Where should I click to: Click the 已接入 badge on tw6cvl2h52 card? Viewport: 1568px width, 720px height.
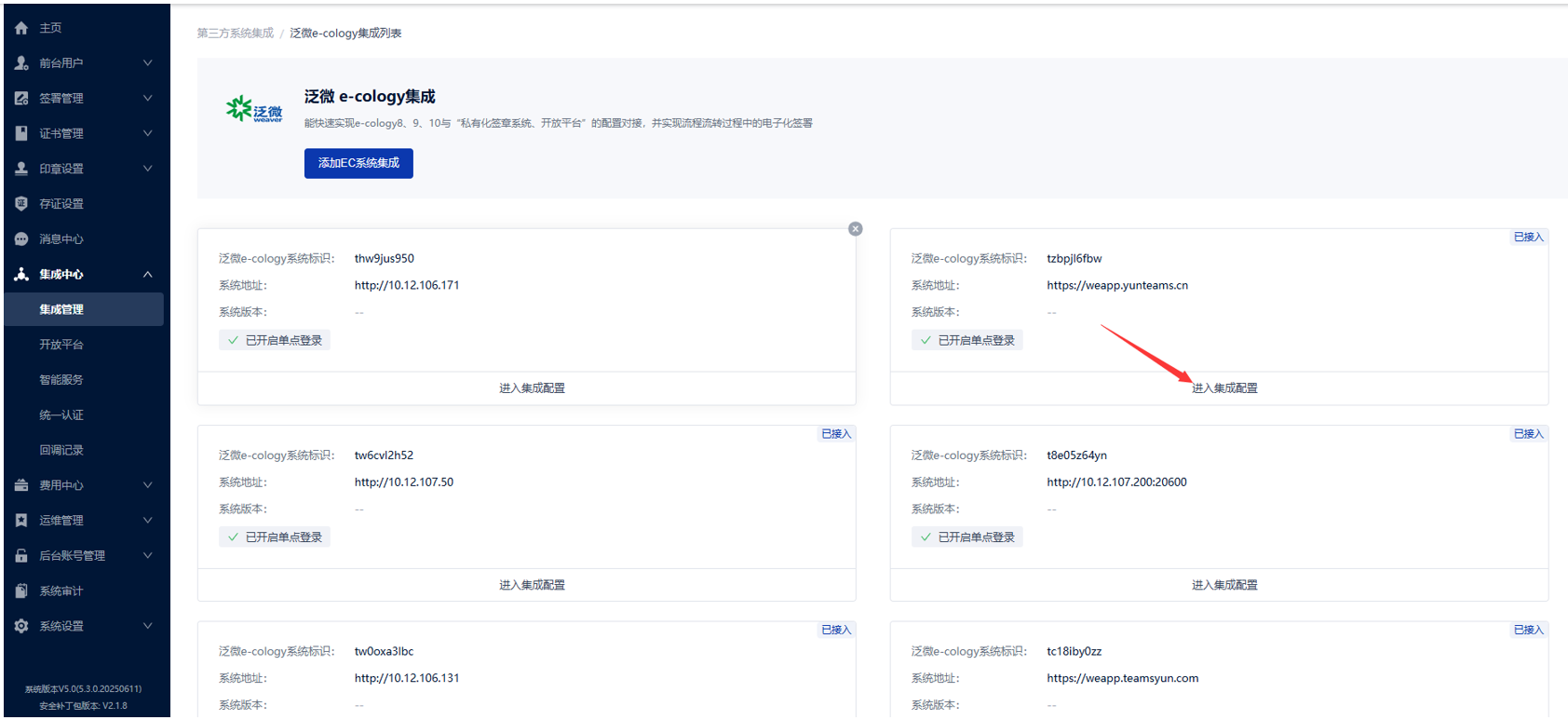coord(836,434)
